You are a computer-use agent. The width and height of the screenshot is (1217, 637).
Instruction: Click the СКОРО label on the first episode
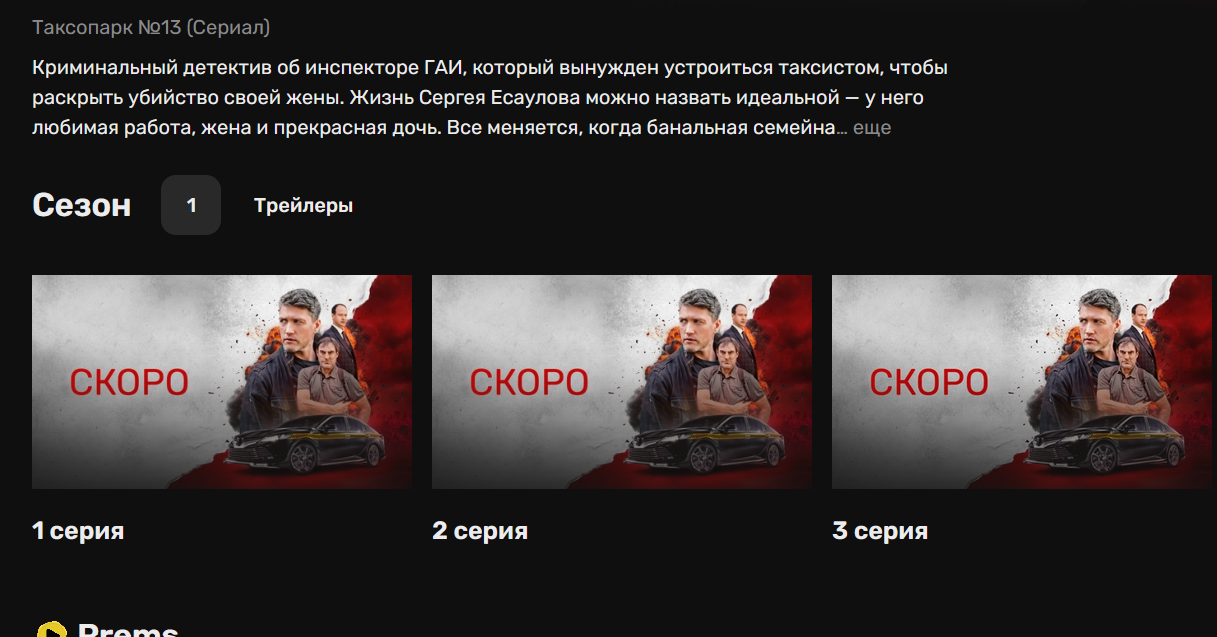[129, 382]
